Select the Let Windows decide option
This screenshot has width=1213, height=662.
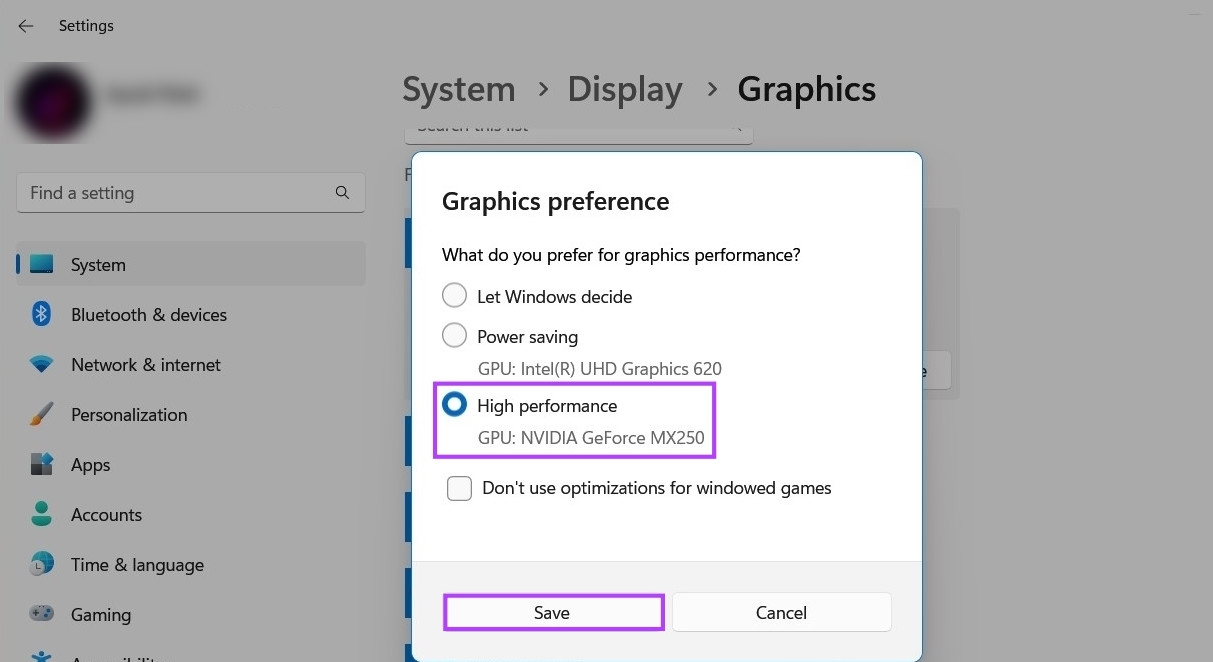454,295
